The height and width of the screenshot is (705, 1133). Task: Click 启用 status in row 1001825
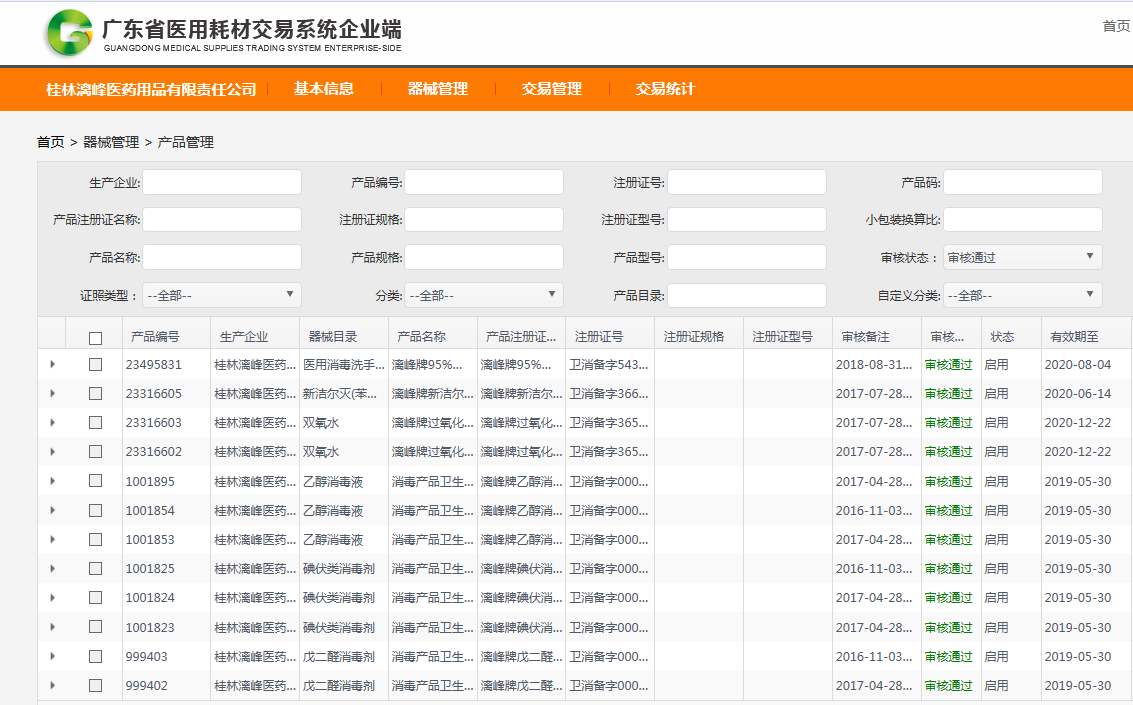tap(996, 568)
